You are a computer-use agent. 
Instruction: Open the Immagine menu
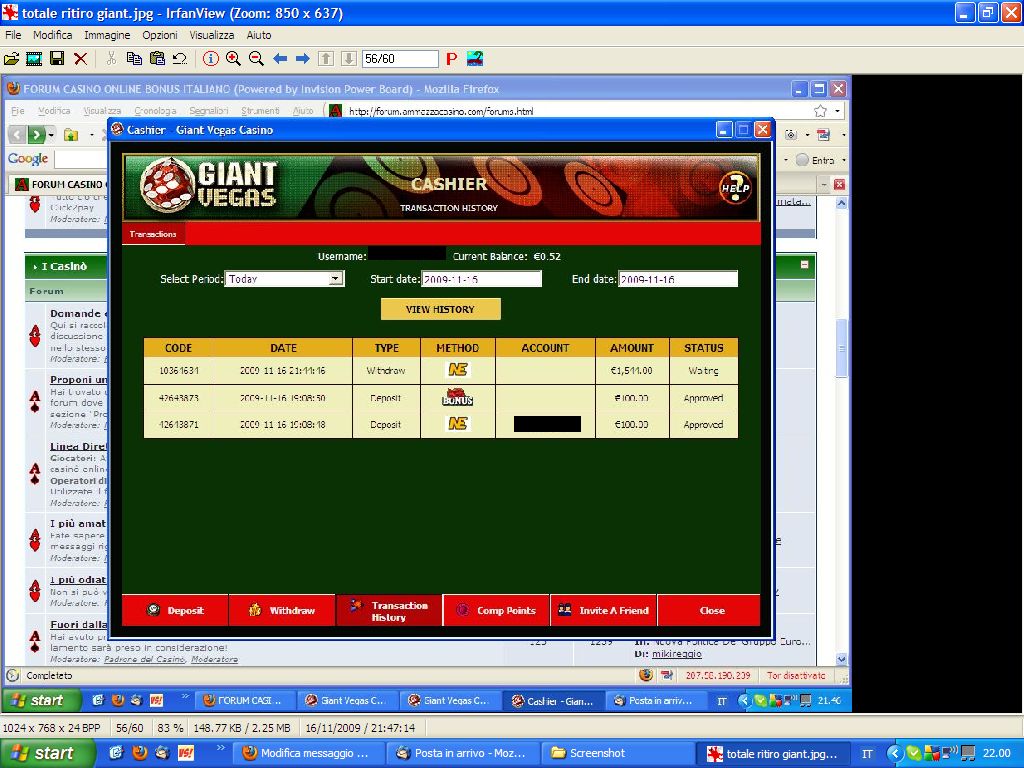click(107, 35)
